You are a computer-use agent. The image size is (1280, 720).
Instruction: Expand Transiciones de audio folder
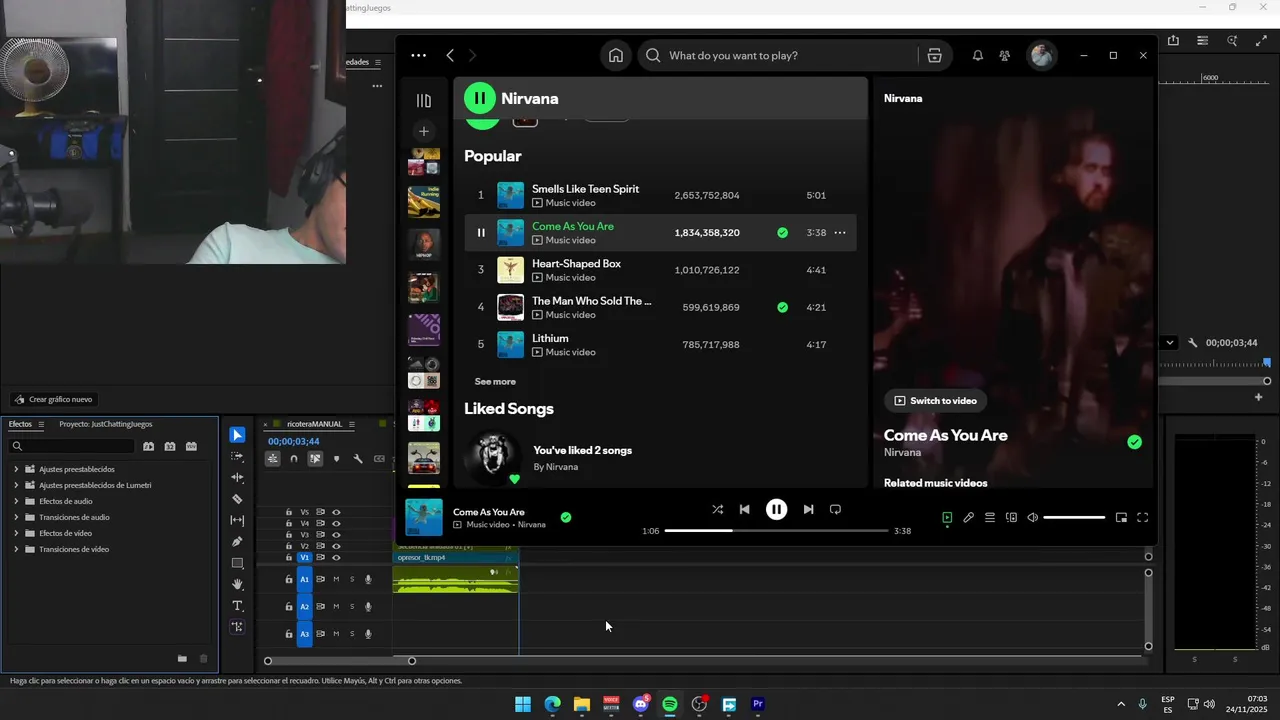[16, 517]
